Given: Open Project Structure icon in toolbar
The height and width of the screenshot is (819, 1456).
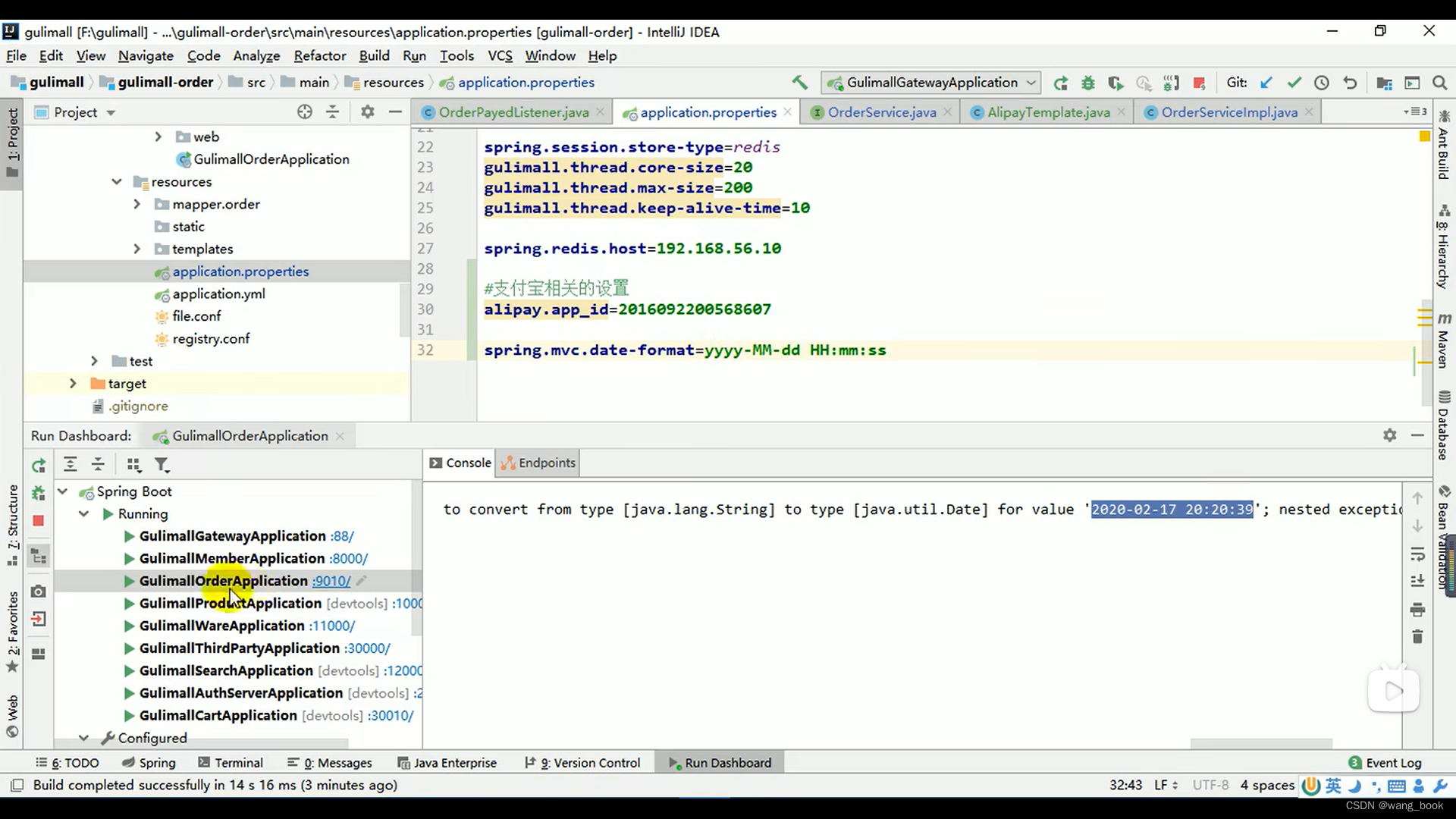Looking at the screenshot, I should pyautogui.click(x=1384, y=83).
